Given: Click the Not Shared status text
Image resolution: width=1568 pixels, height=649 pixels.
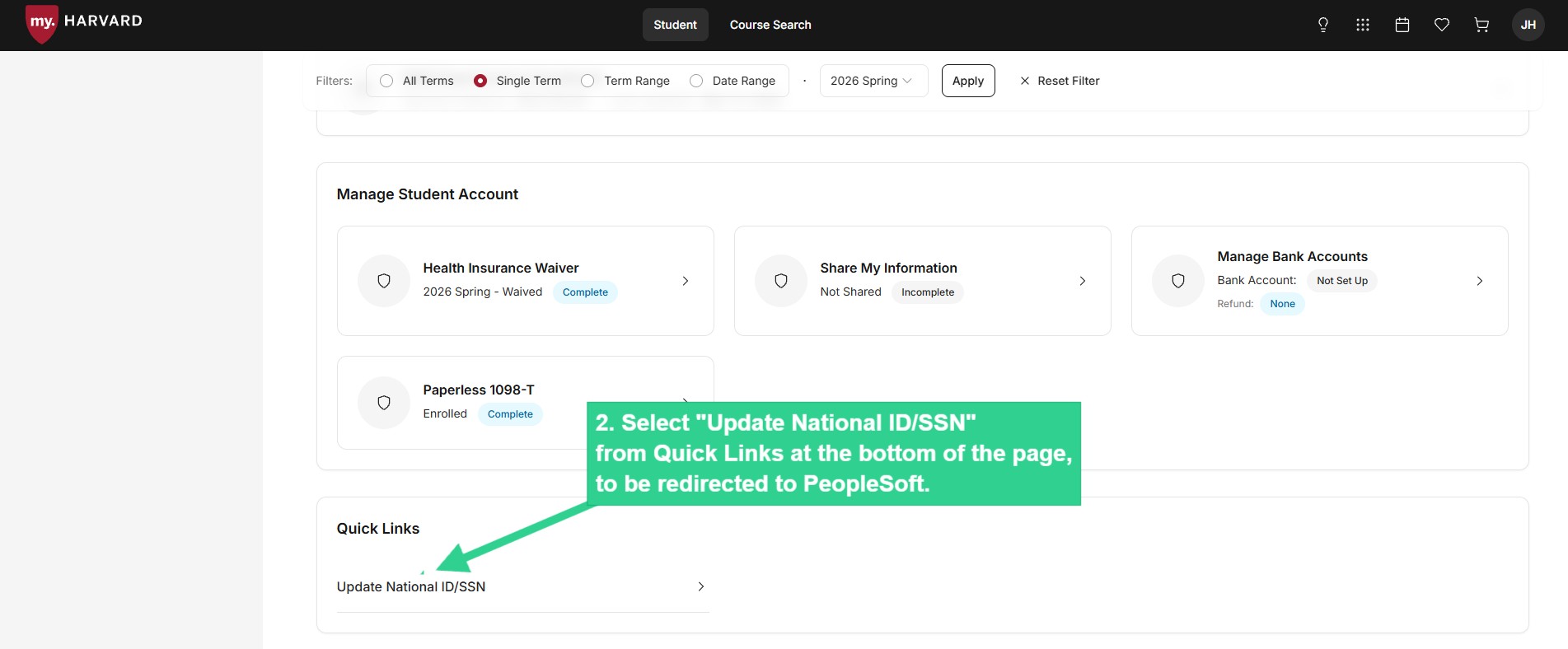Looking at the screenshot, I should 850,292.
